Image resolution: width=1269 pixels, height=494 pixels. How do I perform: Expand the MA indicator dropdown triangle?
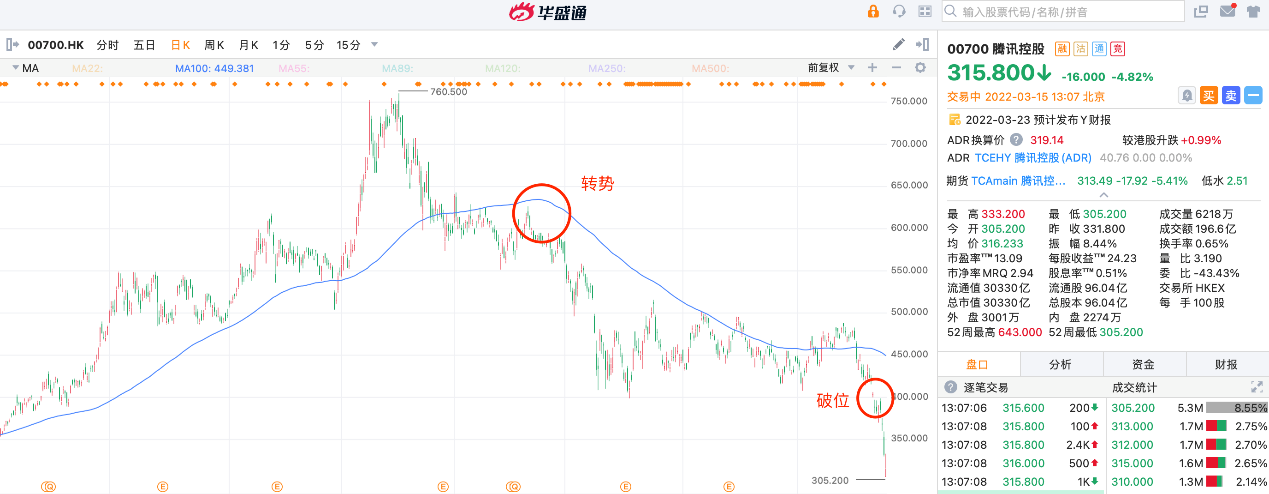coord(15,68)
